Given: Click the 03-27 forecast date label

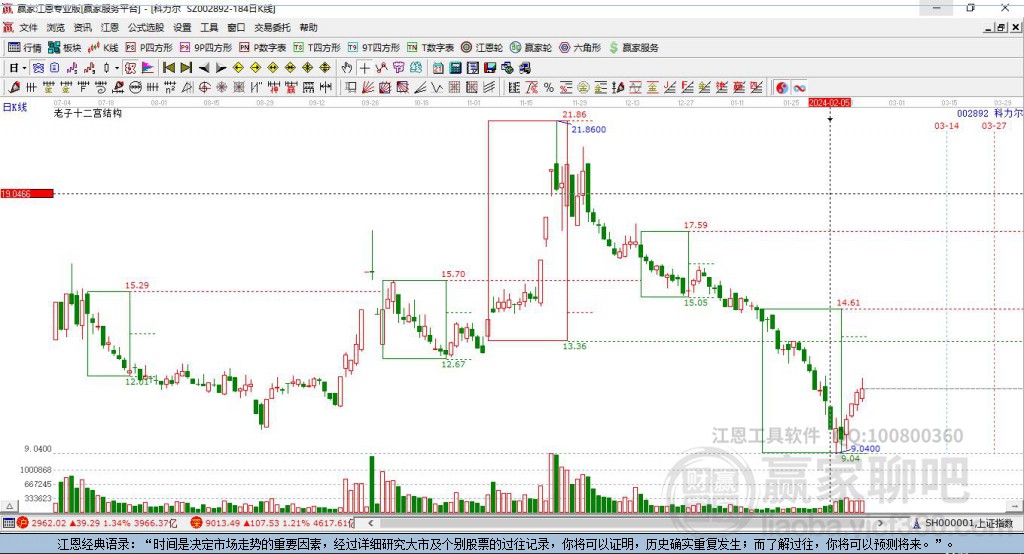Looking at the screenshot, I should pos(994,125).
